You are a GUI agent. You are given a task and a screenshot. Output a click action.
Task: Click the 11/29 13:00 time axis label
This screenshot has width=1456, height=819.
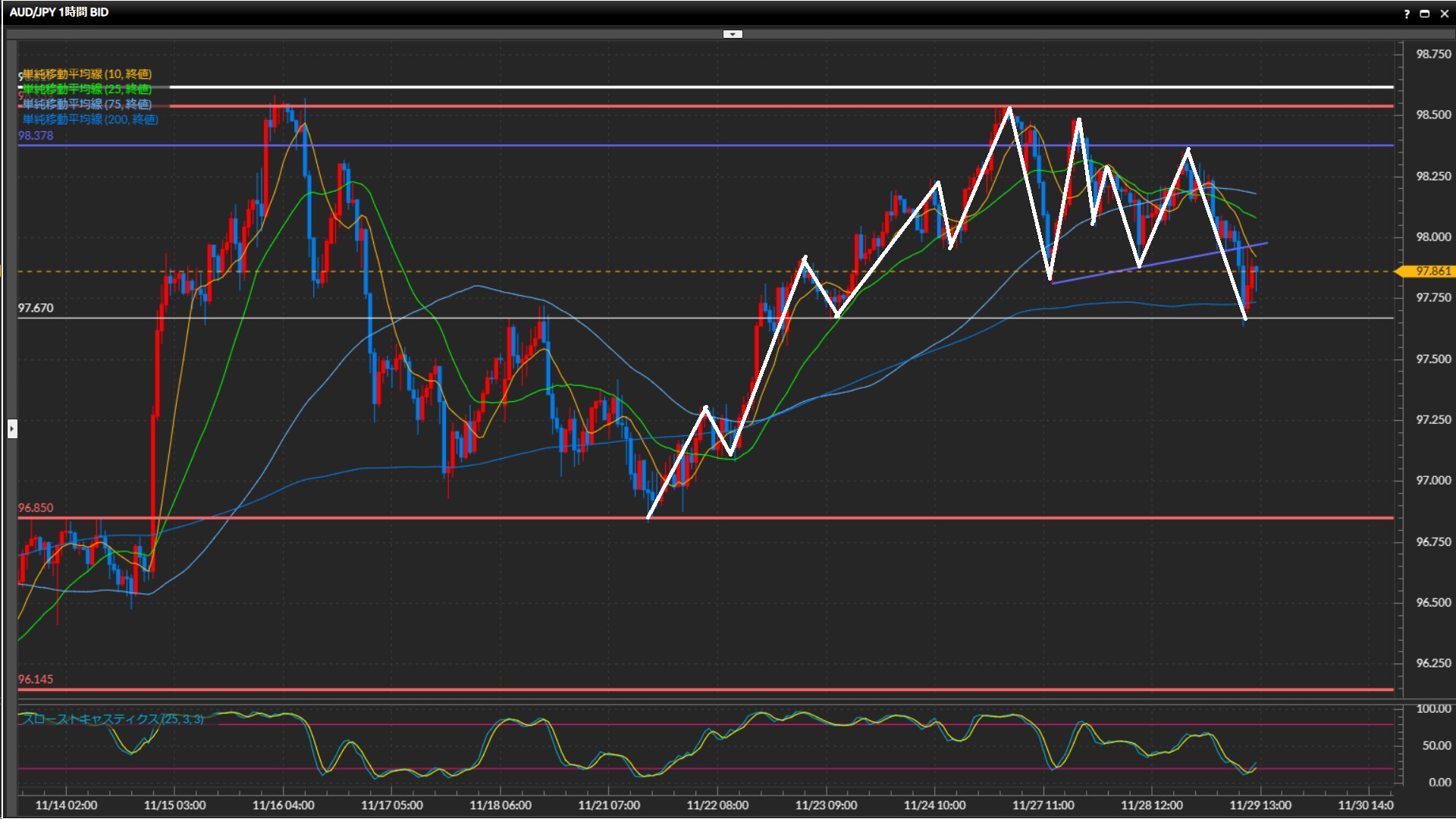[1260, 805]
